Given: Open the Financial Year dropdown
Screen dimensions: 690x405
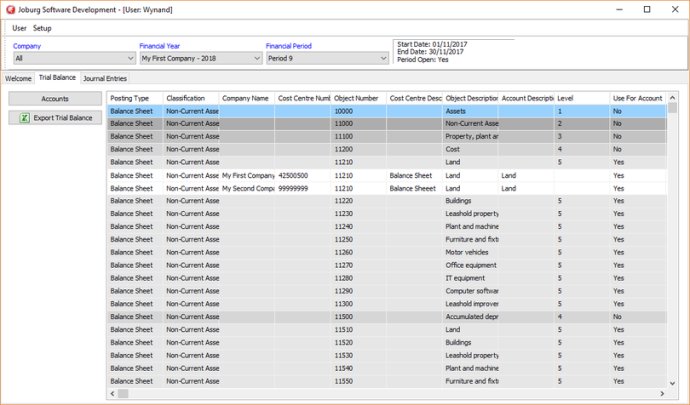Looking at the screenshot, I should coord(201,58).
